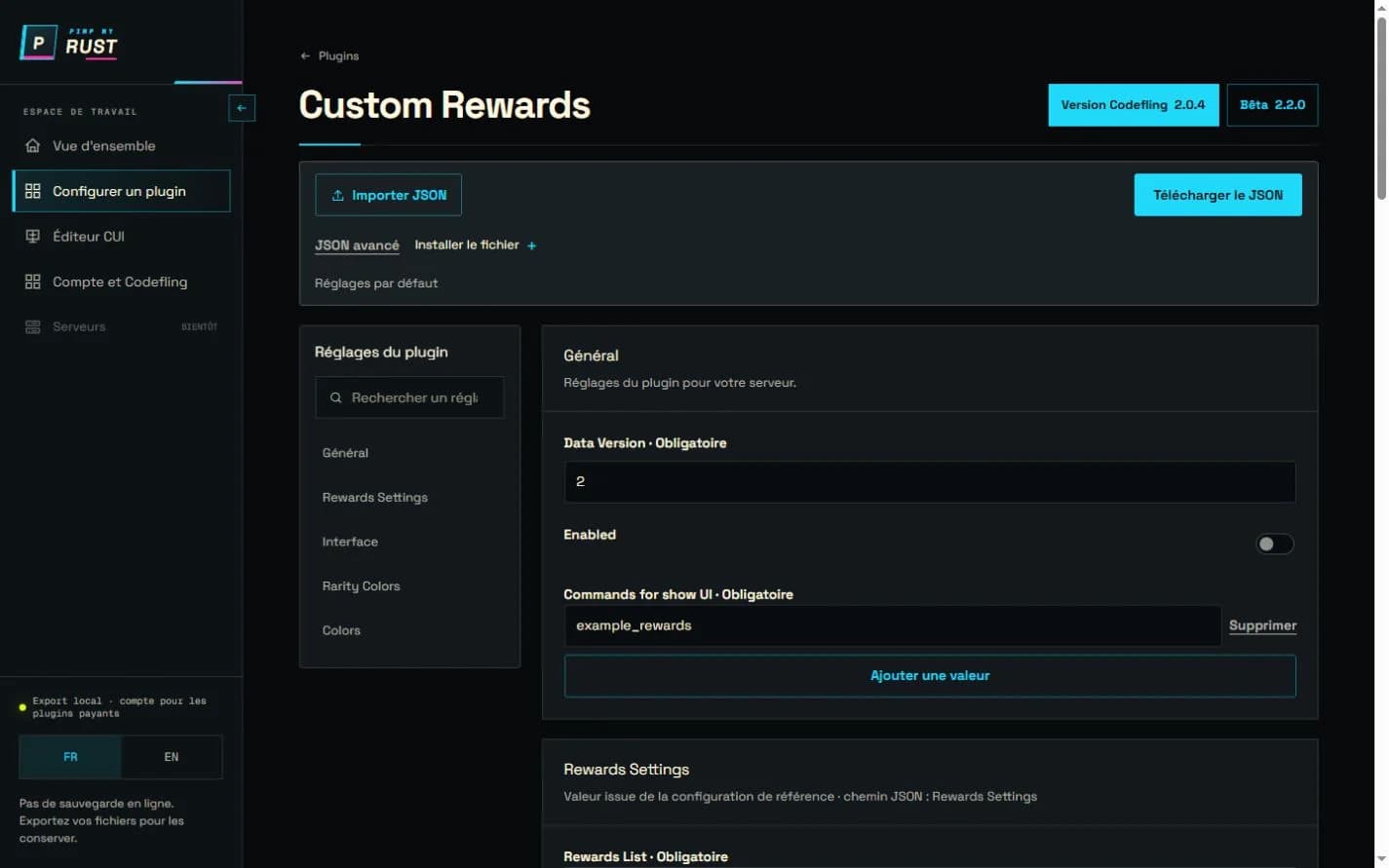Click the Pimp My Rust logo
Screen dimensions: 1389x868
[x=69, y=43]
